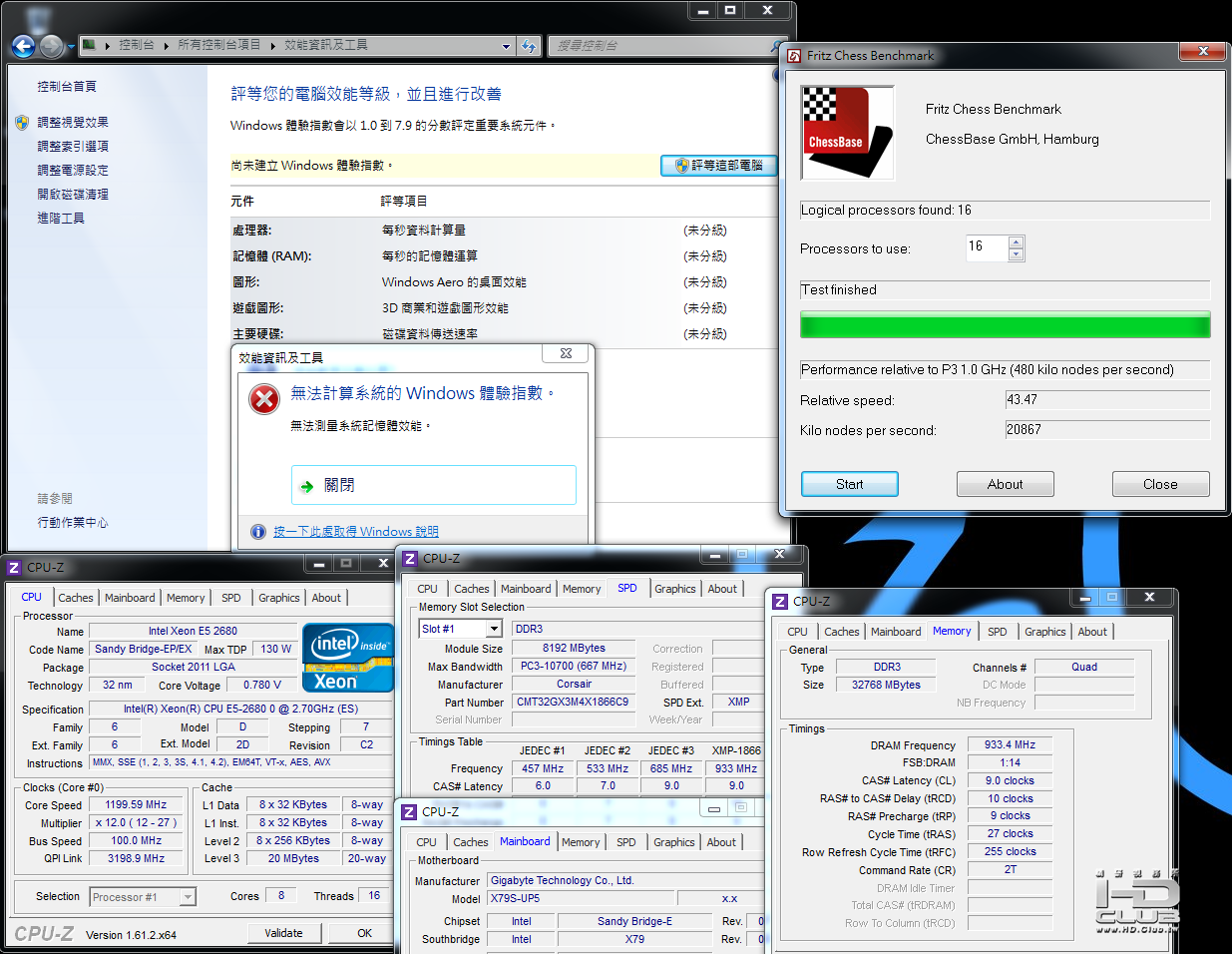
Task: Click 所有控制台項目 in the address breadcrumb
Action: point(219,45)
